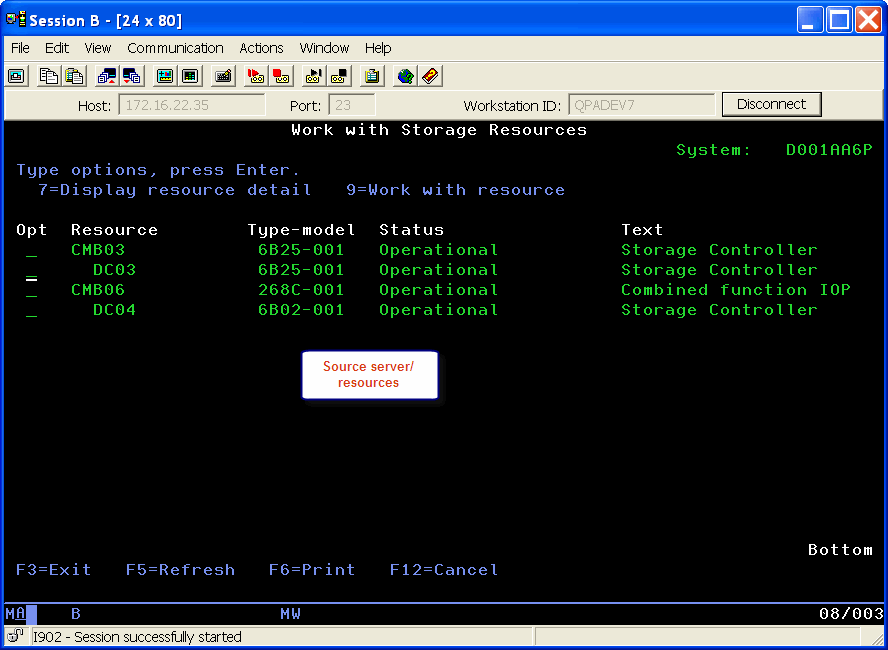This screenshot has height=650, width=888.
Task: Click the Opt field for DC04
Action: 31,312
